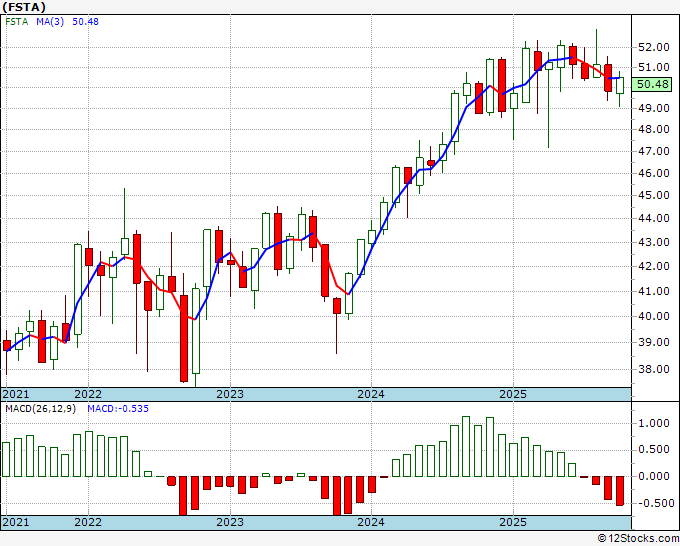Click the 40.00 price axis label

coord(654,316)
